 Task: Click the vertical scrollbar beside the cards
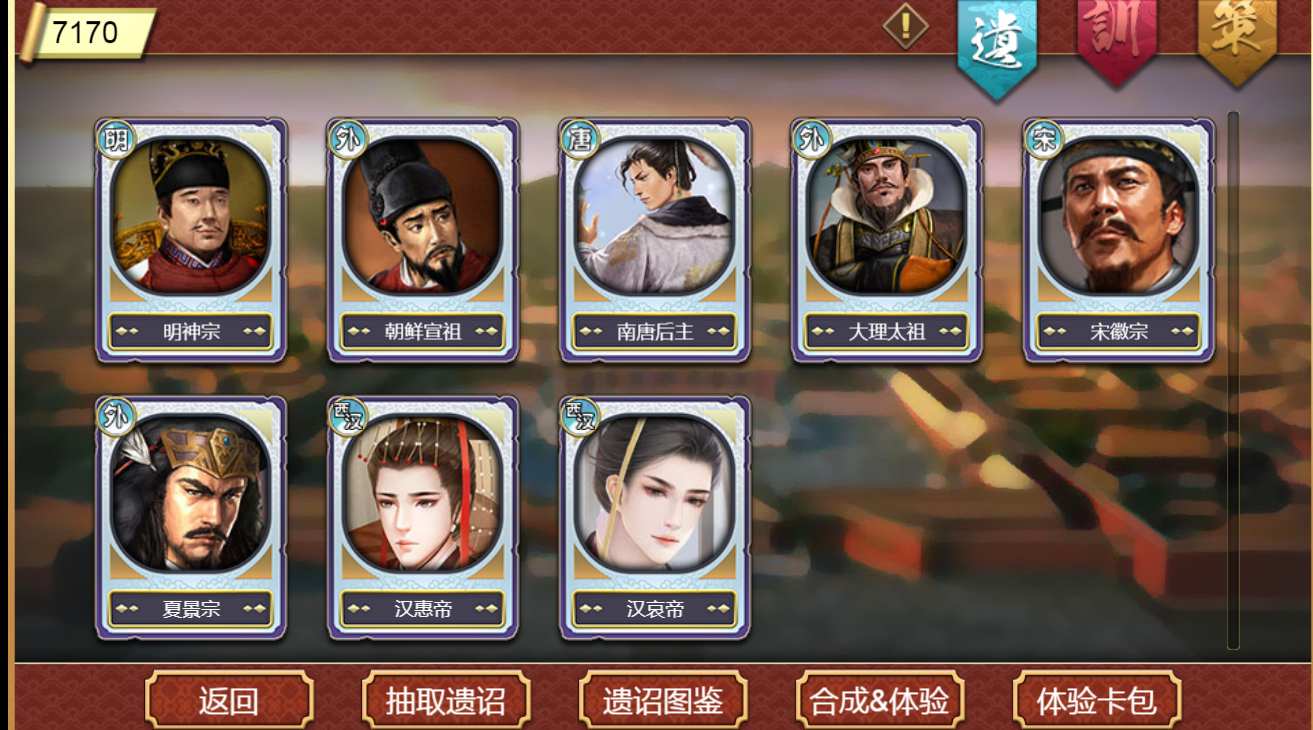click(x=1233, y=380)
